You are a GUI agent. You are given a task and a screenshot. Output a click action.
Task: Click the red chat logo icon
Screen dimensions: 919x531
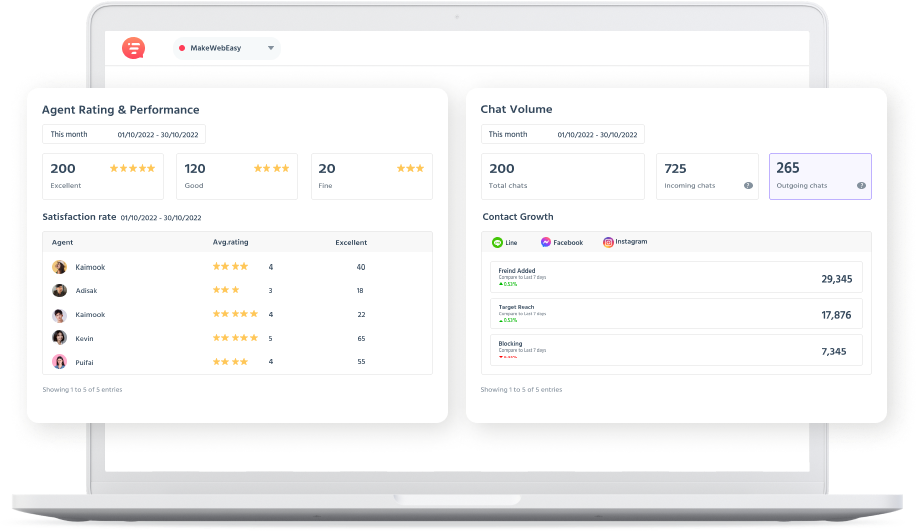(x=134, y=48)
